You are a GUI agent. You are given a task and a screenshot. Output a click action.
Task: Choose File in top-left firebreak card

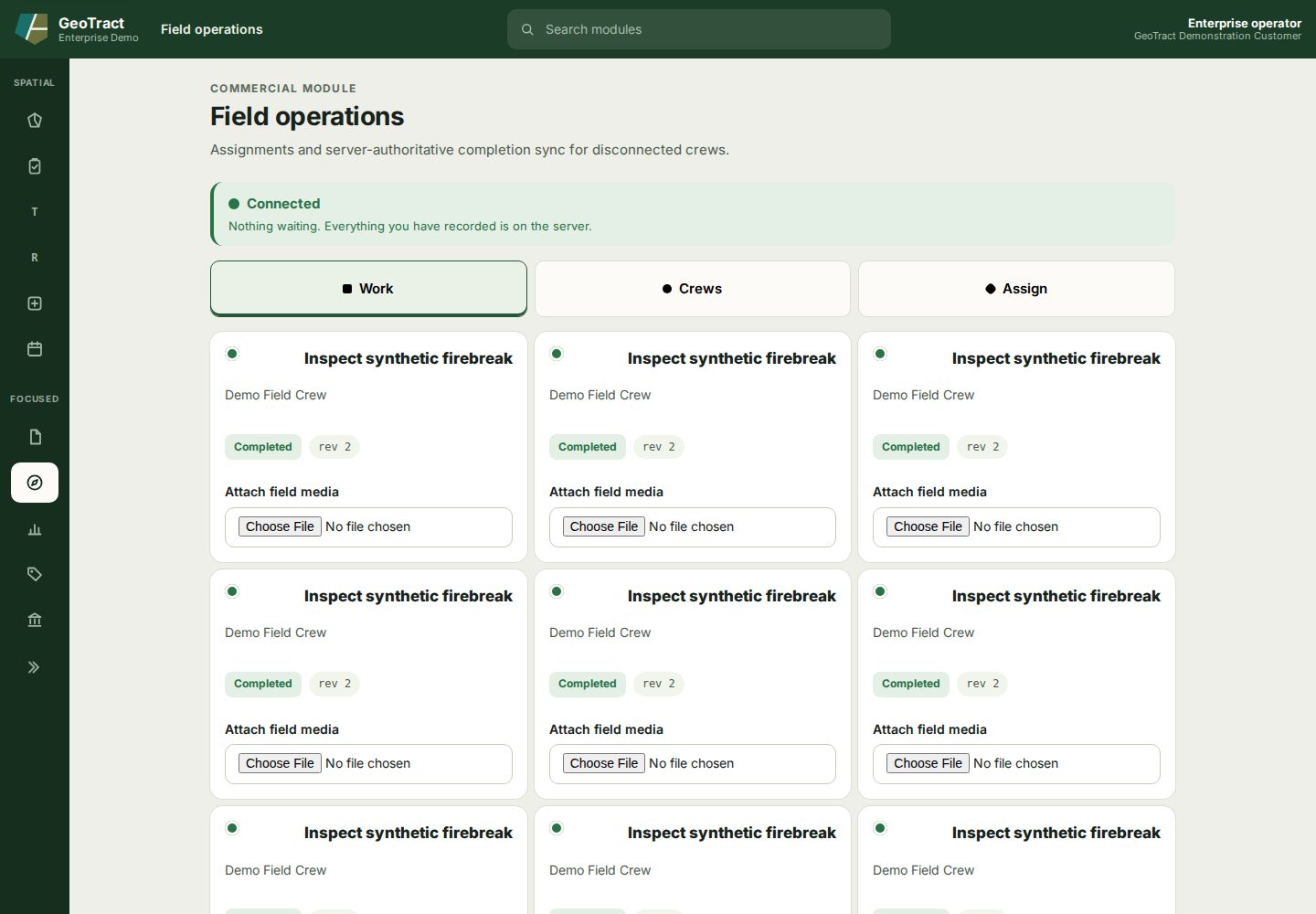[280, 526]
